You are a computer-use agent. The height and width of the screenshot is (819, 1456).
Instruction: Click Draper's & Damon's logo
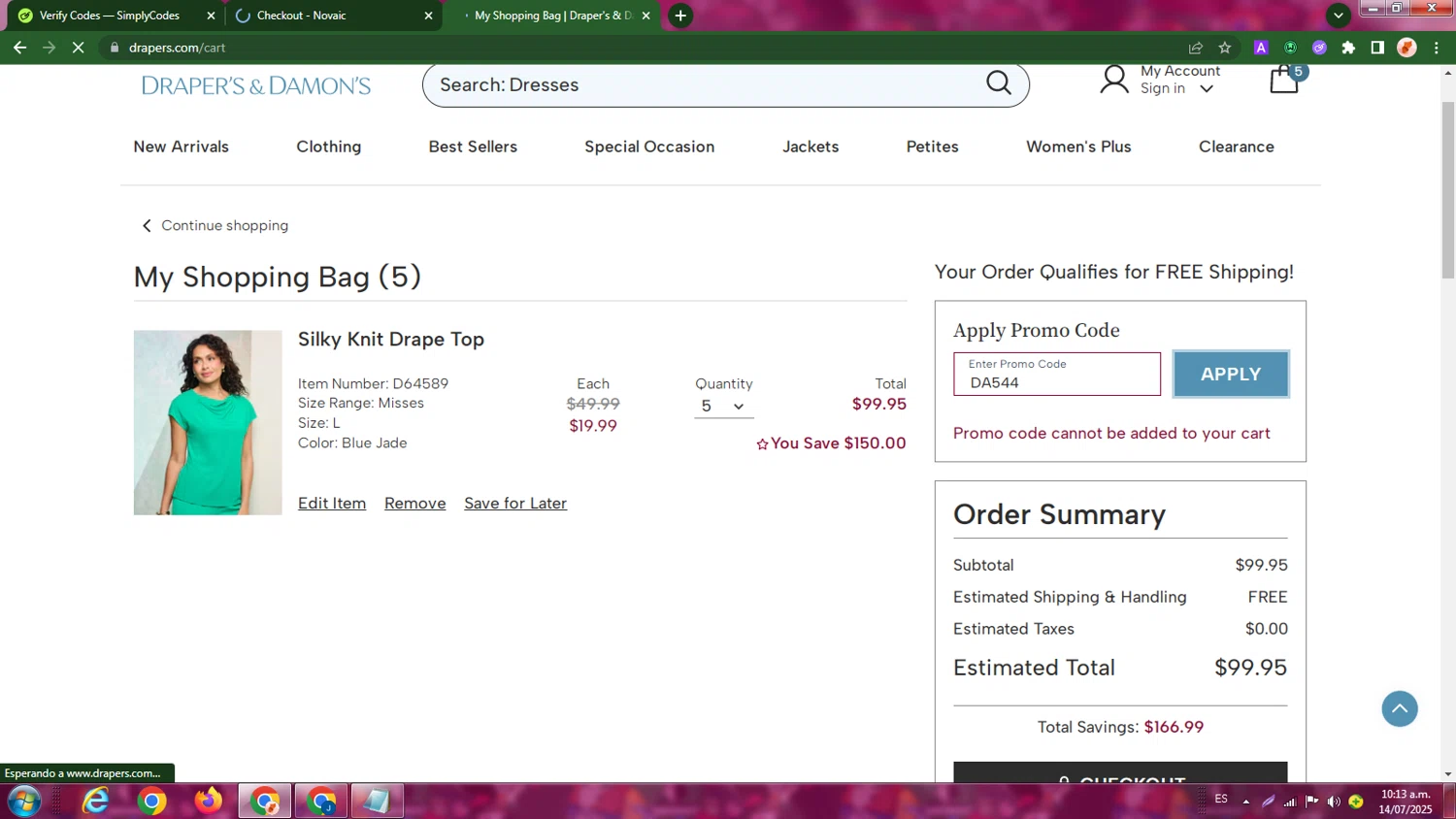(x=256, y=85)
